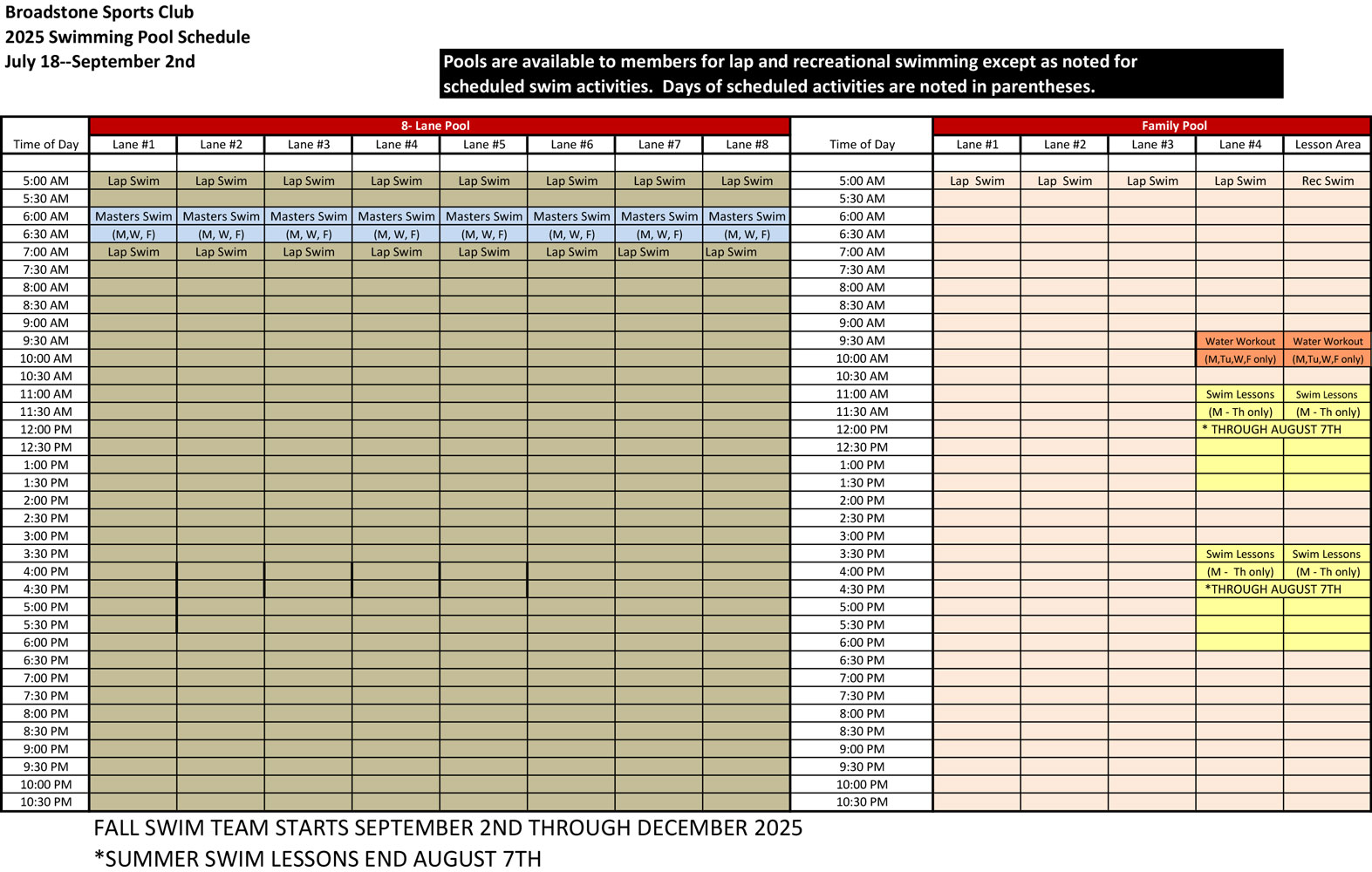This screenshot has width=1372, height=872.
Task: Click 5:00 AM 'Lap Swim' in Lane #8
Action: 747,181
